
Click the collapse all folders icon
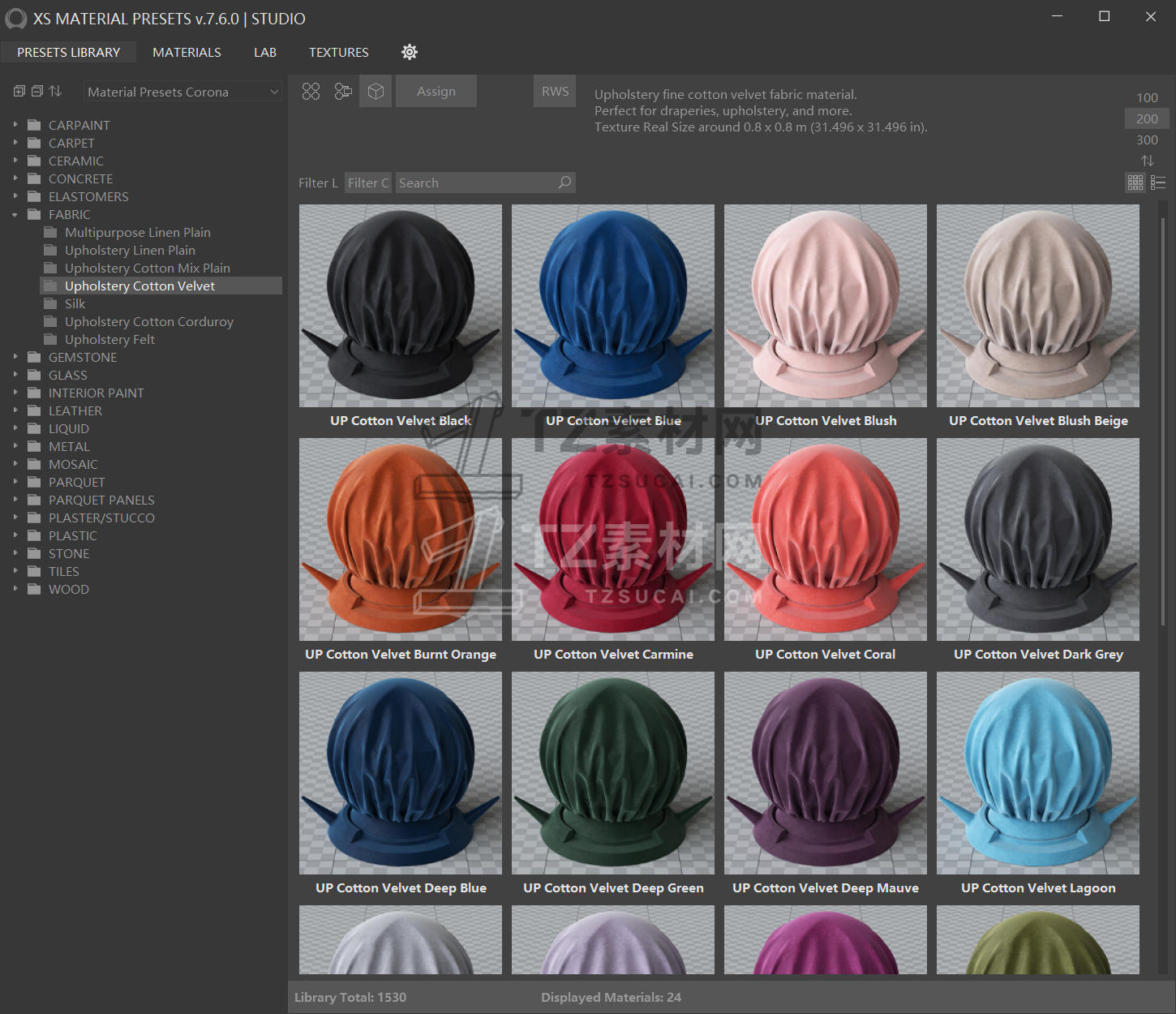click(37, 92)
